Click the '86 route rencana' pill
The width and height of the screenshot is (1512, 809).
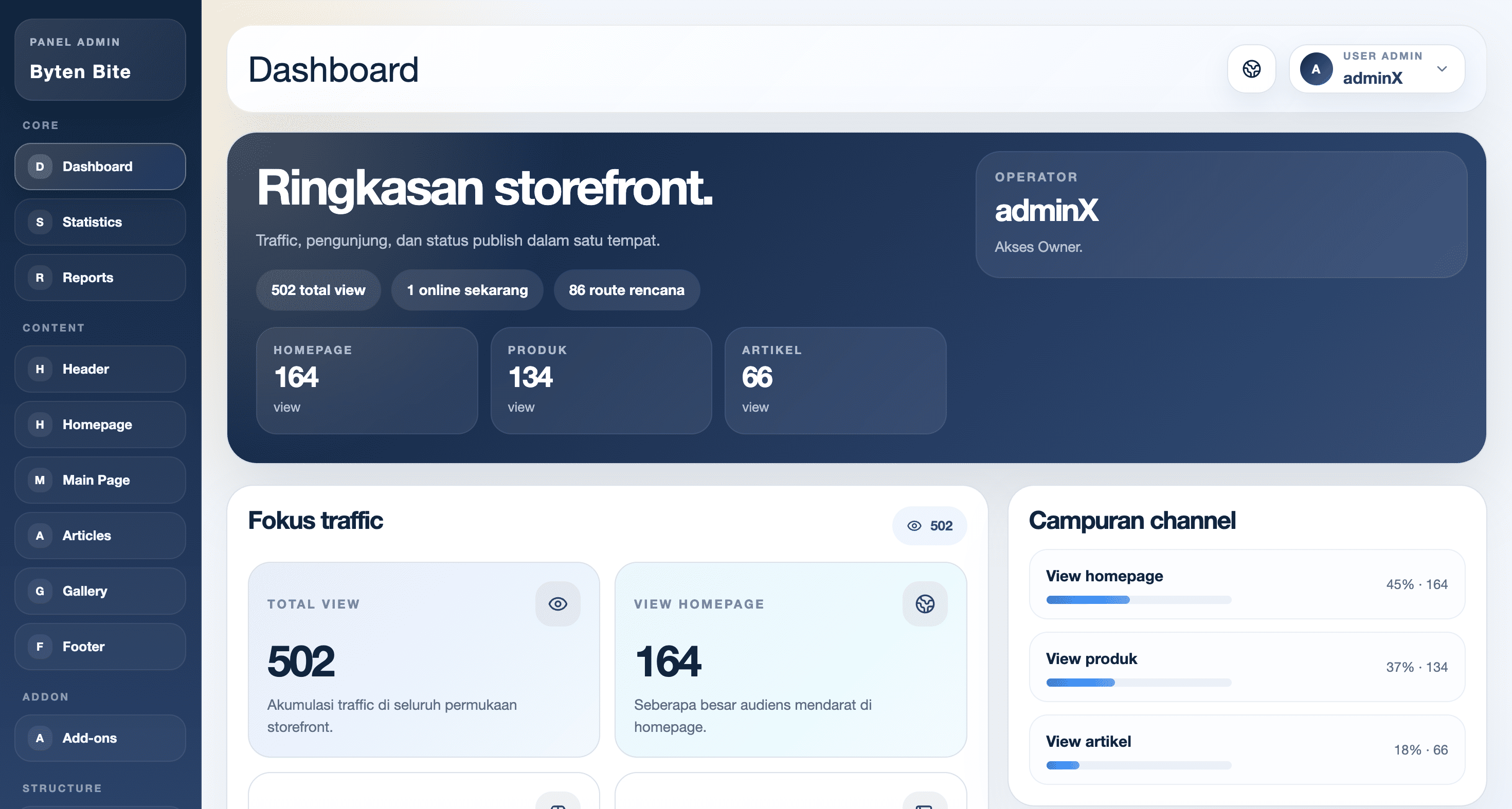(x=626, y=290)
